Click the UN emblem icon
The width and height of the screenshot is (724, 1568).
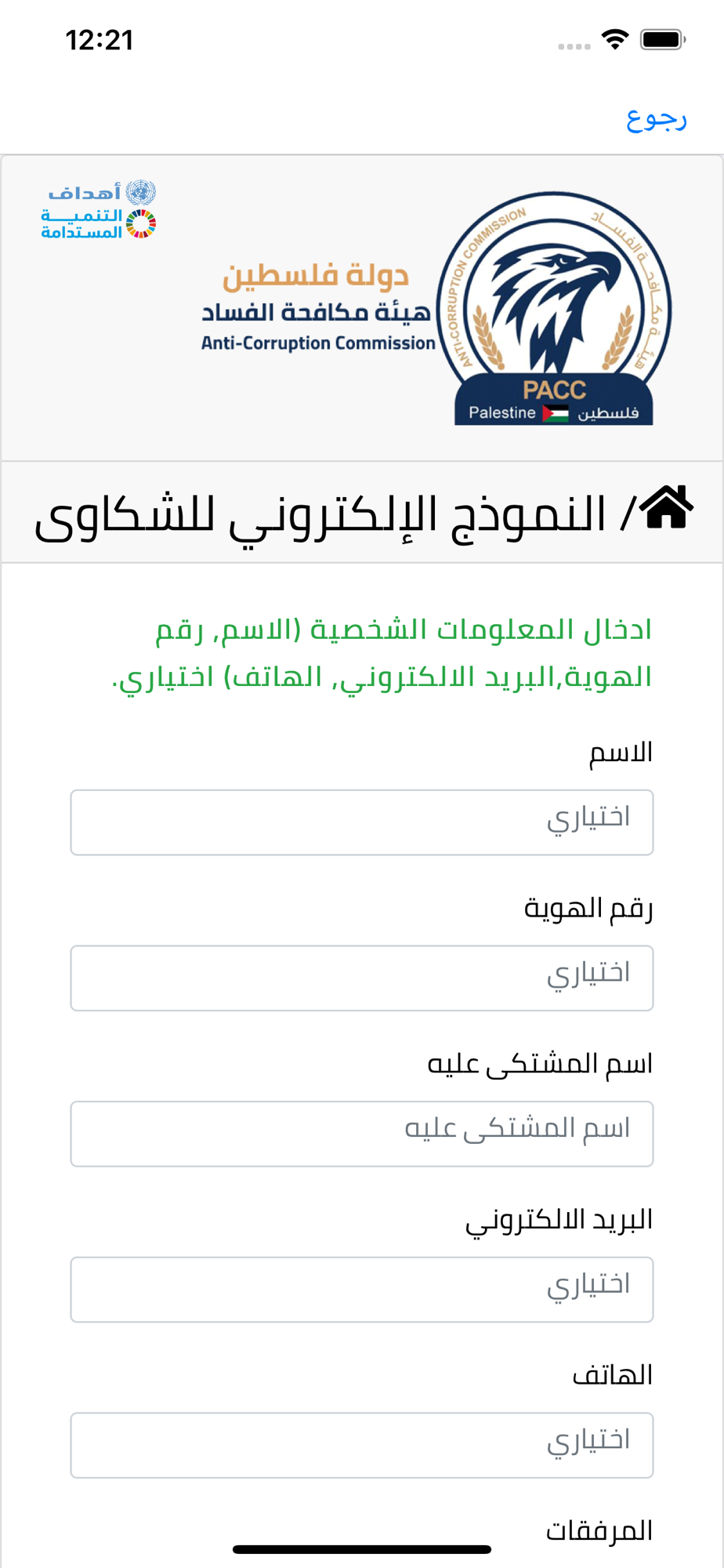click(141, 192)
